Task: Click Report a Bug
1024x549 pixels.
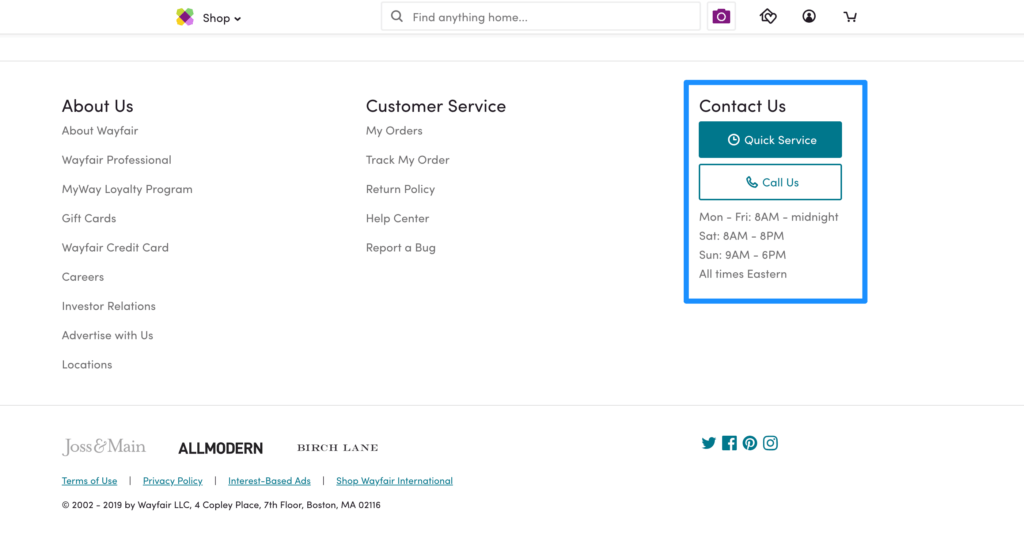Action: pyautogui.click(x=400, y=247)
